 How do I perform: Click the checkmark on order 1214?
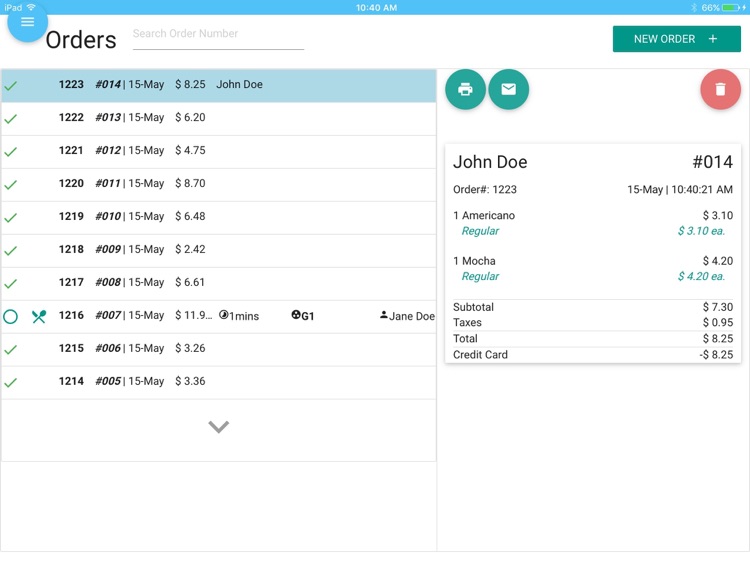tap(11, 383)
